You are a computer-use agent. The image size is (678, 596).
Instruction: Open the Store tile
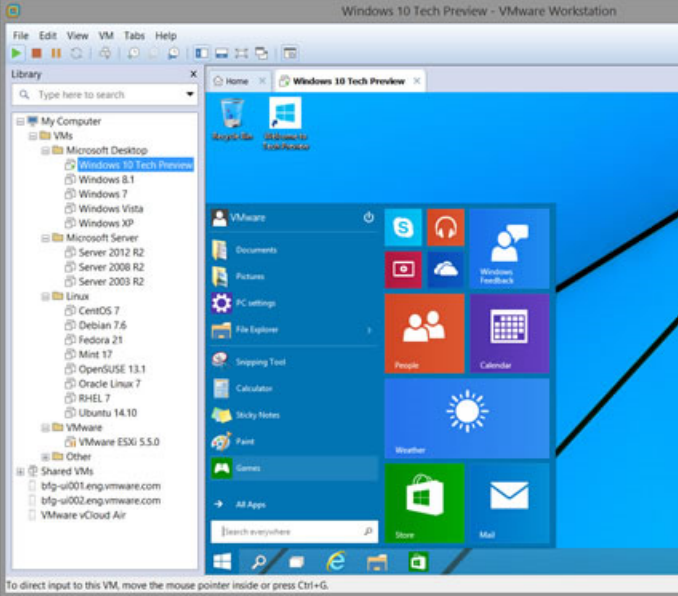click(424, 503)
